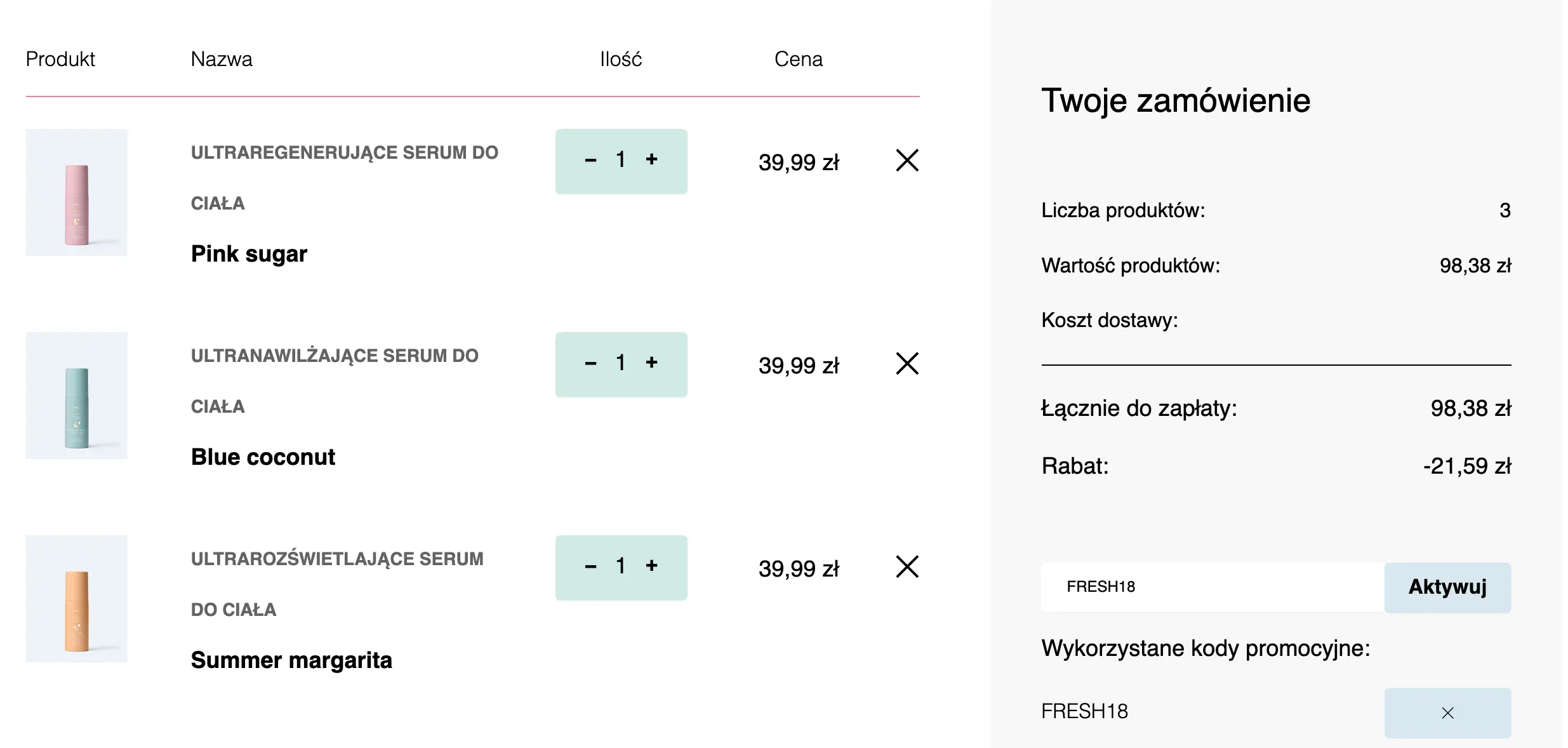
Task: Open the Summer margarita product name link
Action: click(291, 660)
